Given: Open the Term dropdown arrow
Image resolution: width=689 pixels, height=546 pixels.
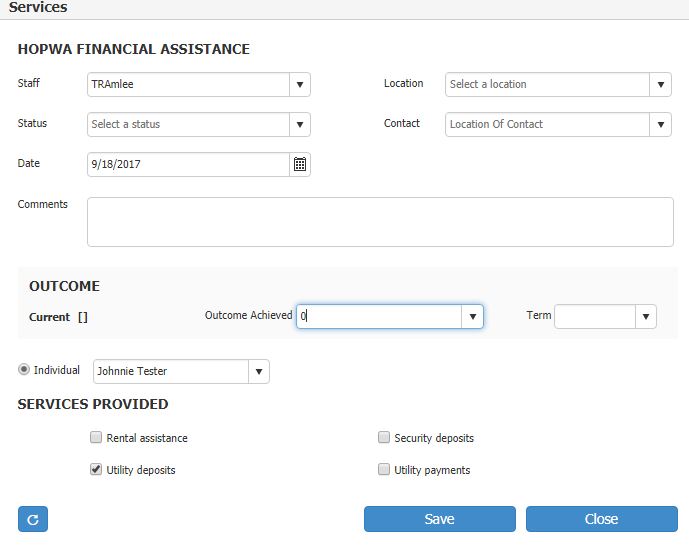Looking at the screenshot, I should pos(645,316).
